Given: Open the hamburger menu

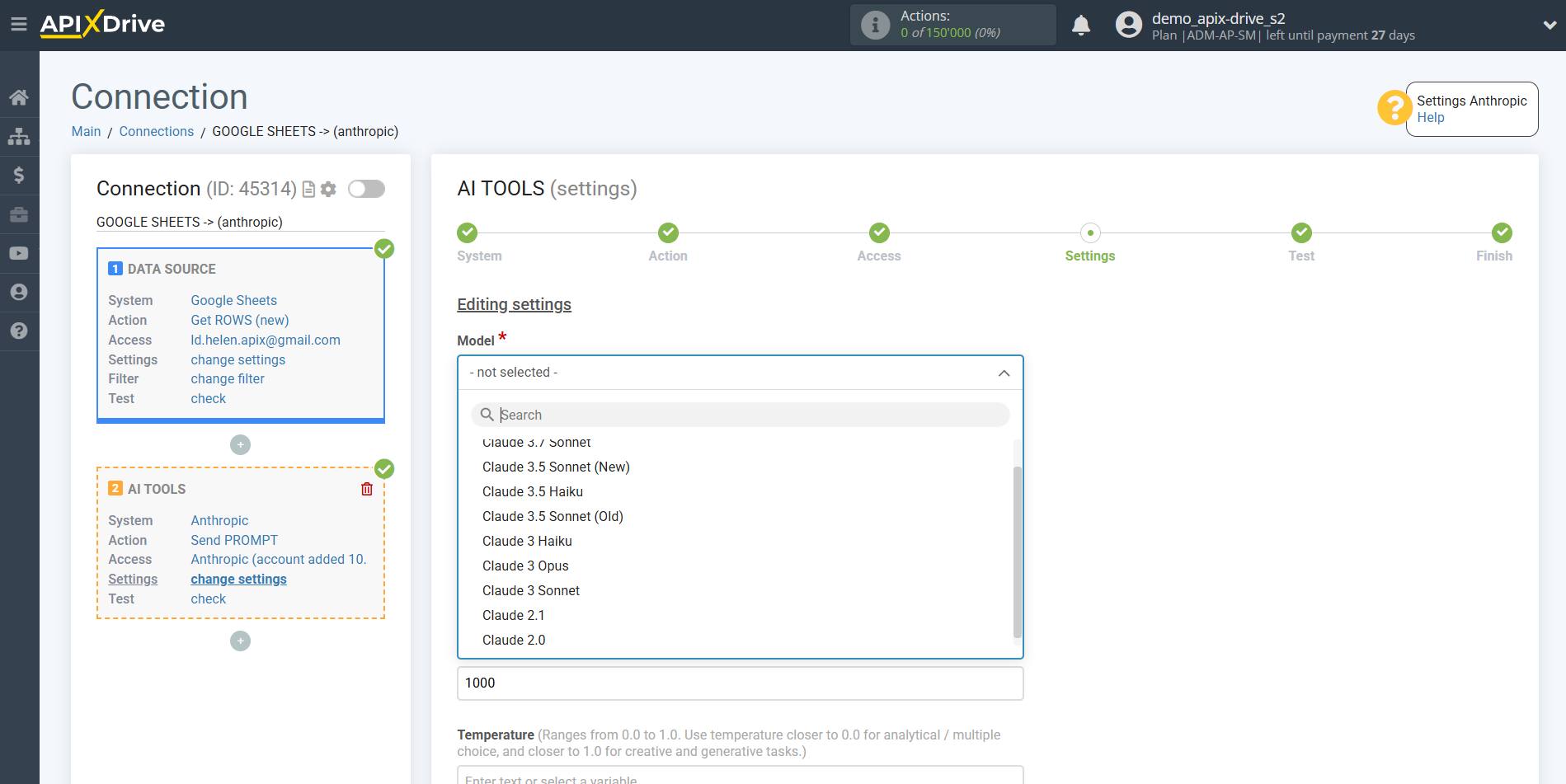Looking at the screenshot, I should (19, 24).
